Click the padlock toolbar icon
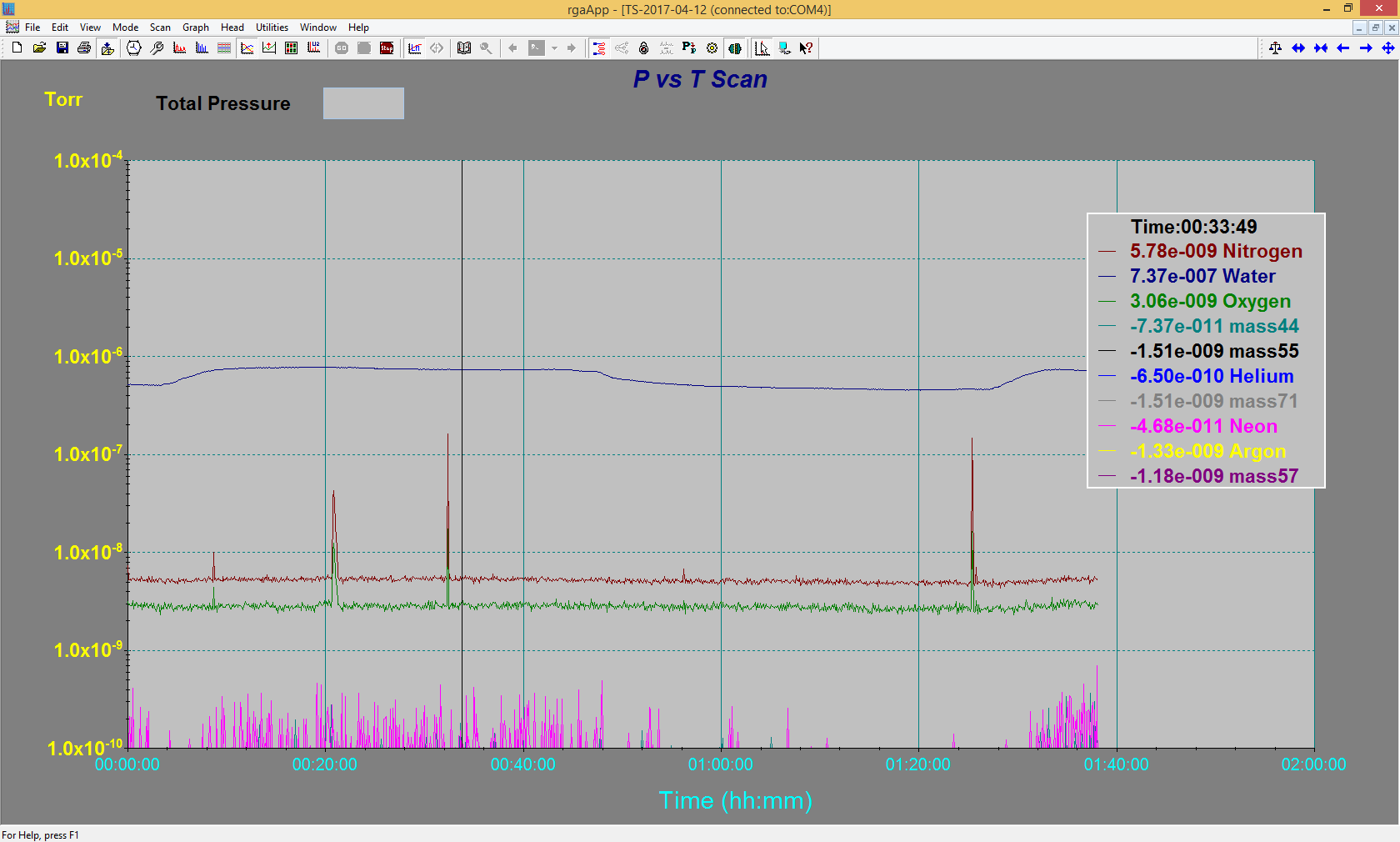 pos(644,48)
